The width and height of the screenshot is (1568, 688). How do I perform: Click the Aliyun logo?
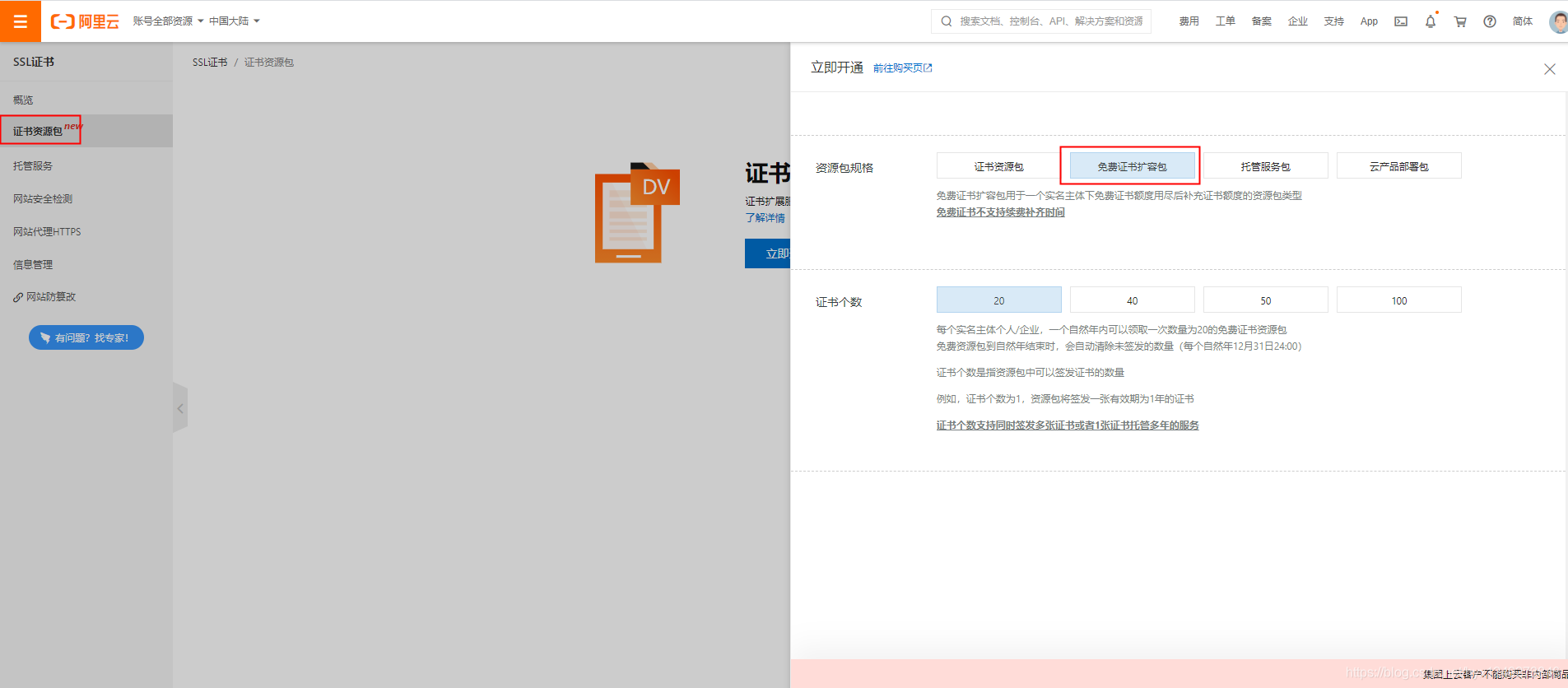pyautogui.click(x=85, y=21)
